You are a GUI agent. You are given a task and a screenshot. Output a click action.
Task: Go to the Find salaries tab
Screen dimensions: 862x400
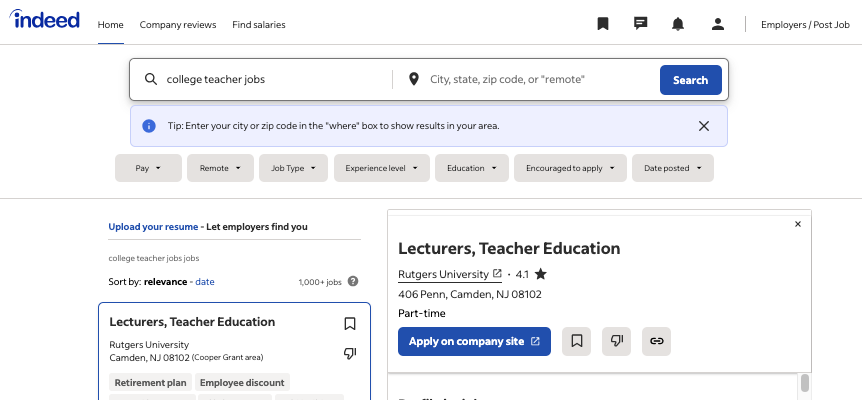259,25
